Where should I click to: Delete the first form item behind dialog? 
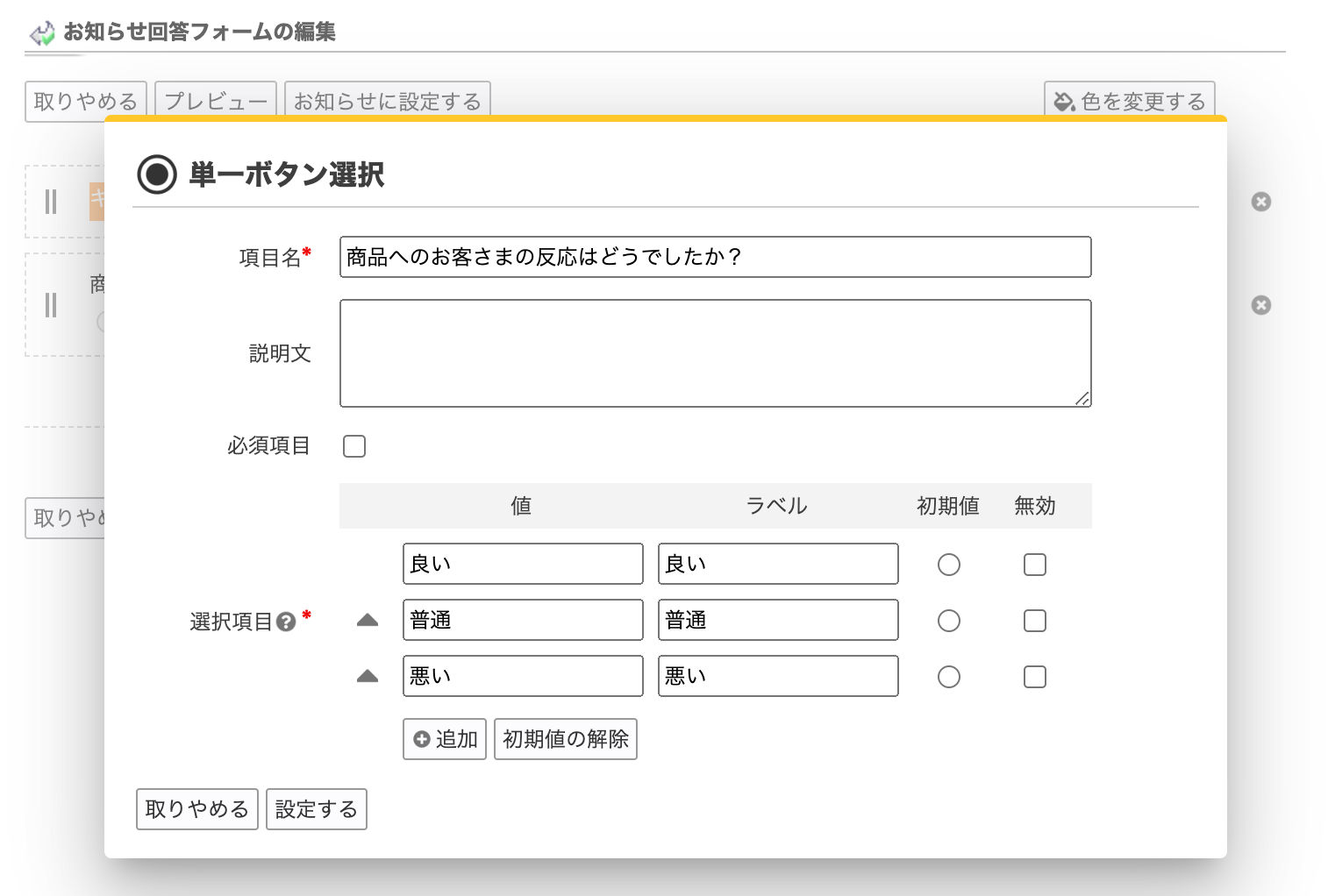pos(1261,202)
